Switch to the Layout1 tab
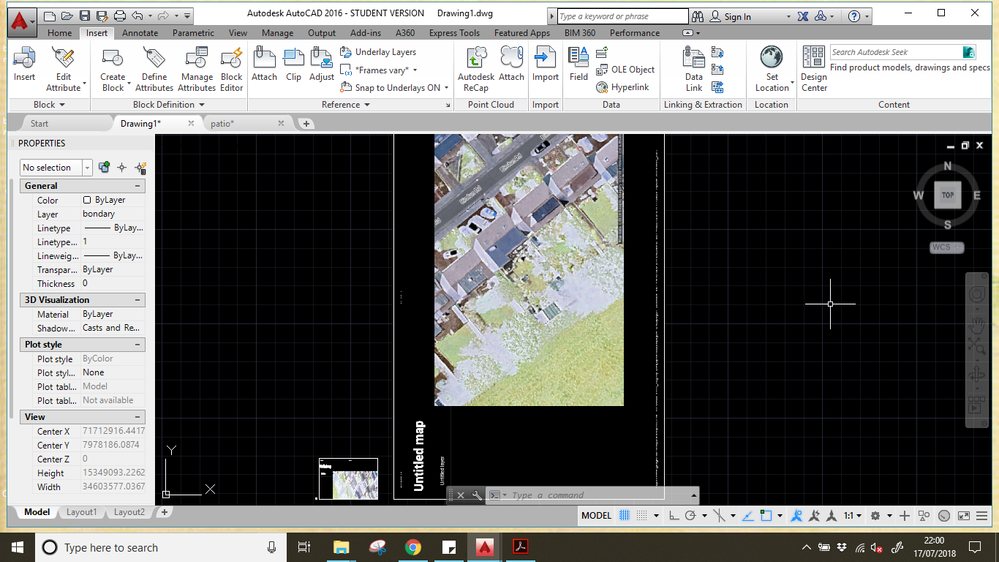Image resolution: width=999 pixels, height=562 pixels. click(81, 512)
